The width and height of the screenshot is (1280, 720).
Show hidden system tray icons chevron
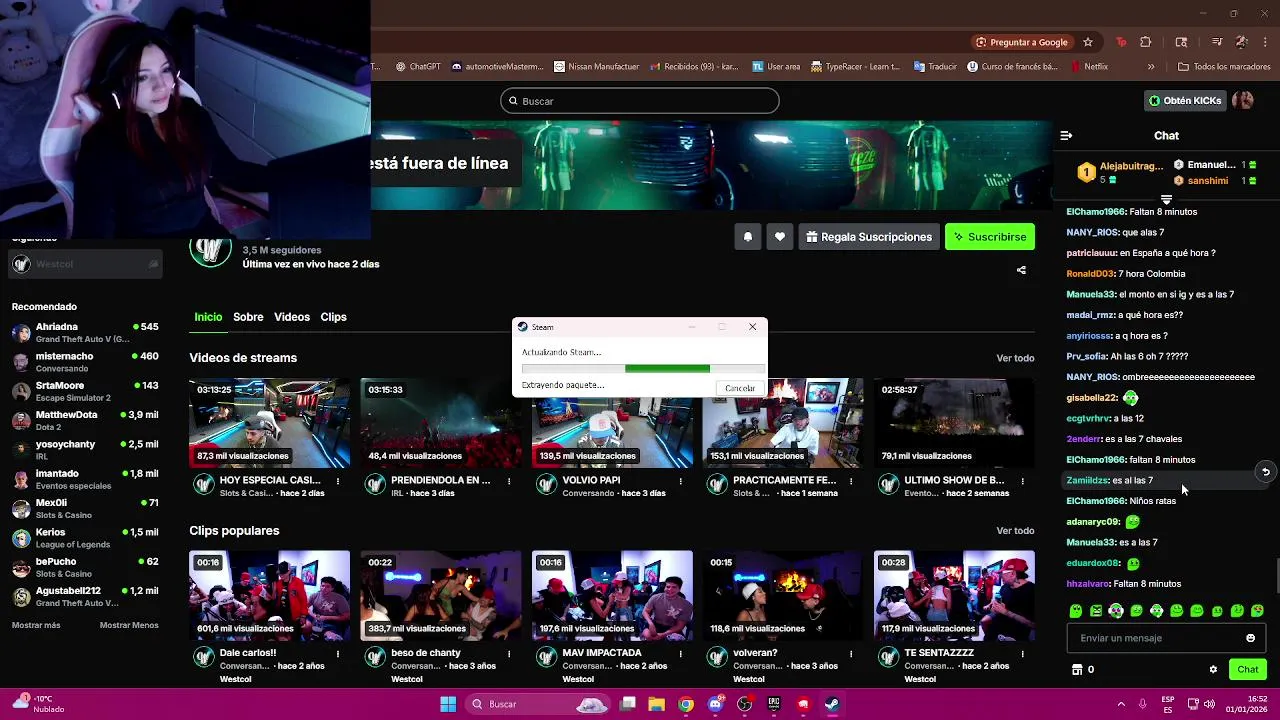coord(1122,704)
